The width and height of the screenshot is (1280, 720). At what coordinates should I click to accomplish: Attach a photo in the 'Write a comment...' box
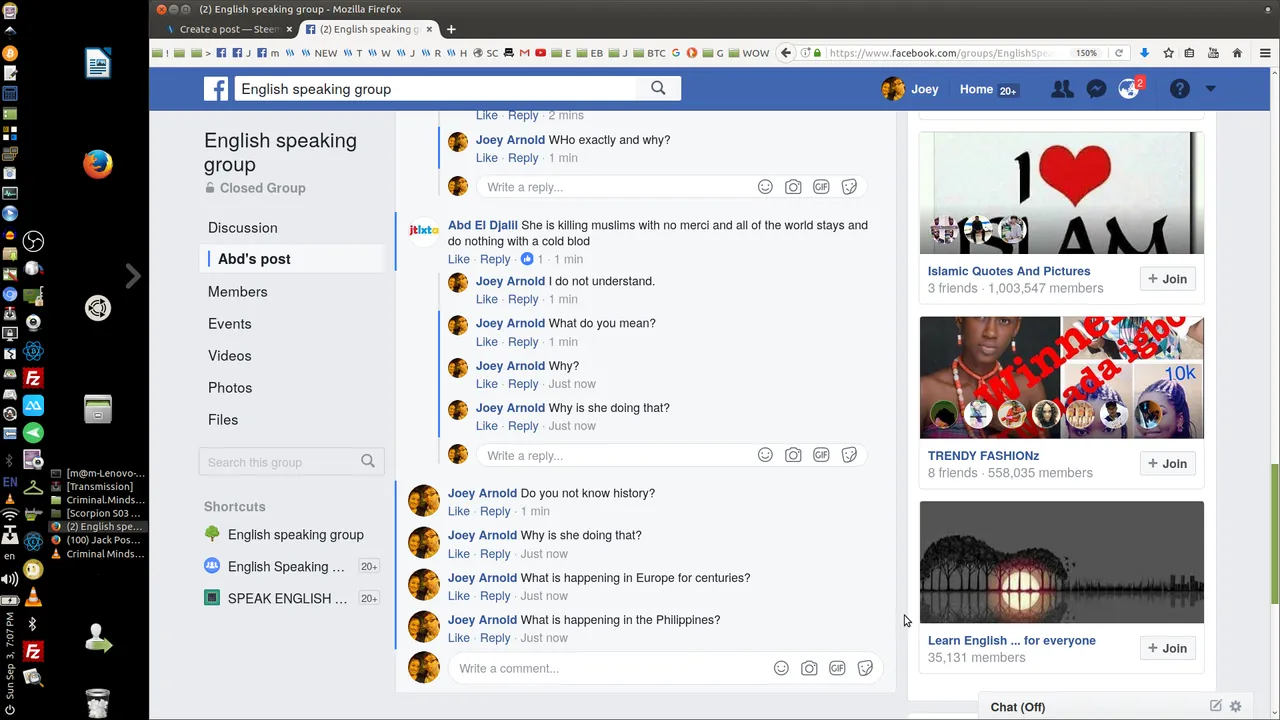[809, 668]
